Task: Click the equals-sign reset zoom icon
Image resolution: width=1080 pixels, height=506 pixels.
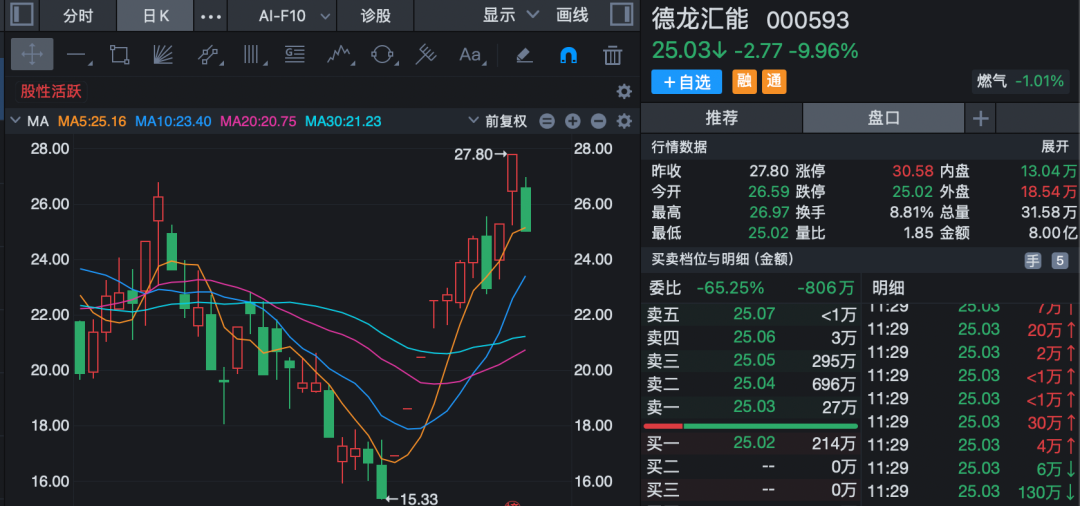Action: (x=547, y=122)
